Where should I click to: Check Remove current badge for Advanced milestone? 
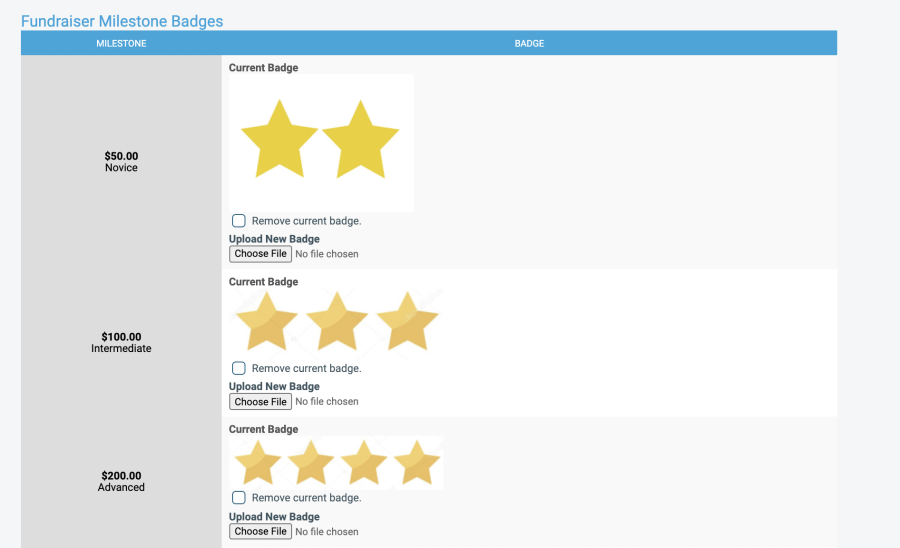point(239,498)
